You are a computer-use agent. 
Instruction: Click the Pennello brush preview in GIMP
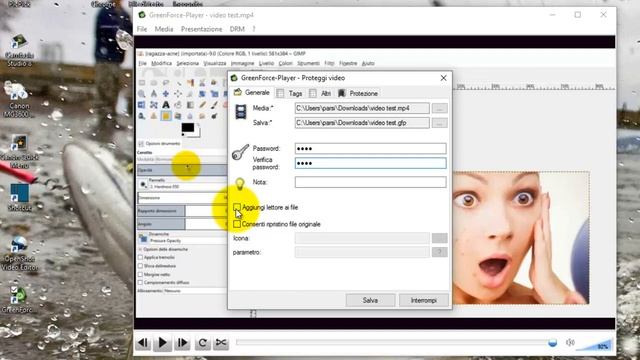(143, 184)
